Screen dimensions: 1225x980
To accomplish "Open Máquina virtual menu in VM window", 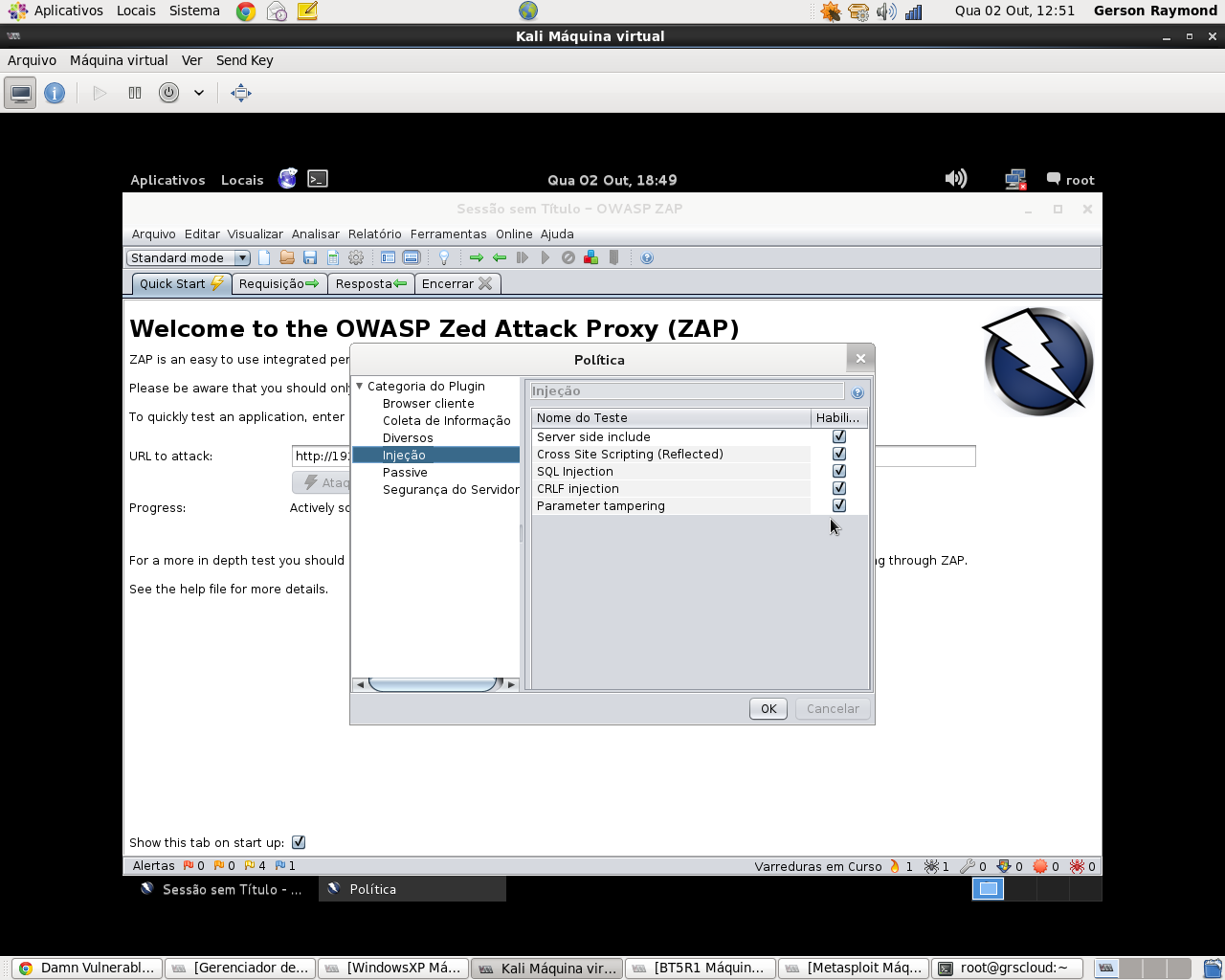I will (x=119, y=60).
